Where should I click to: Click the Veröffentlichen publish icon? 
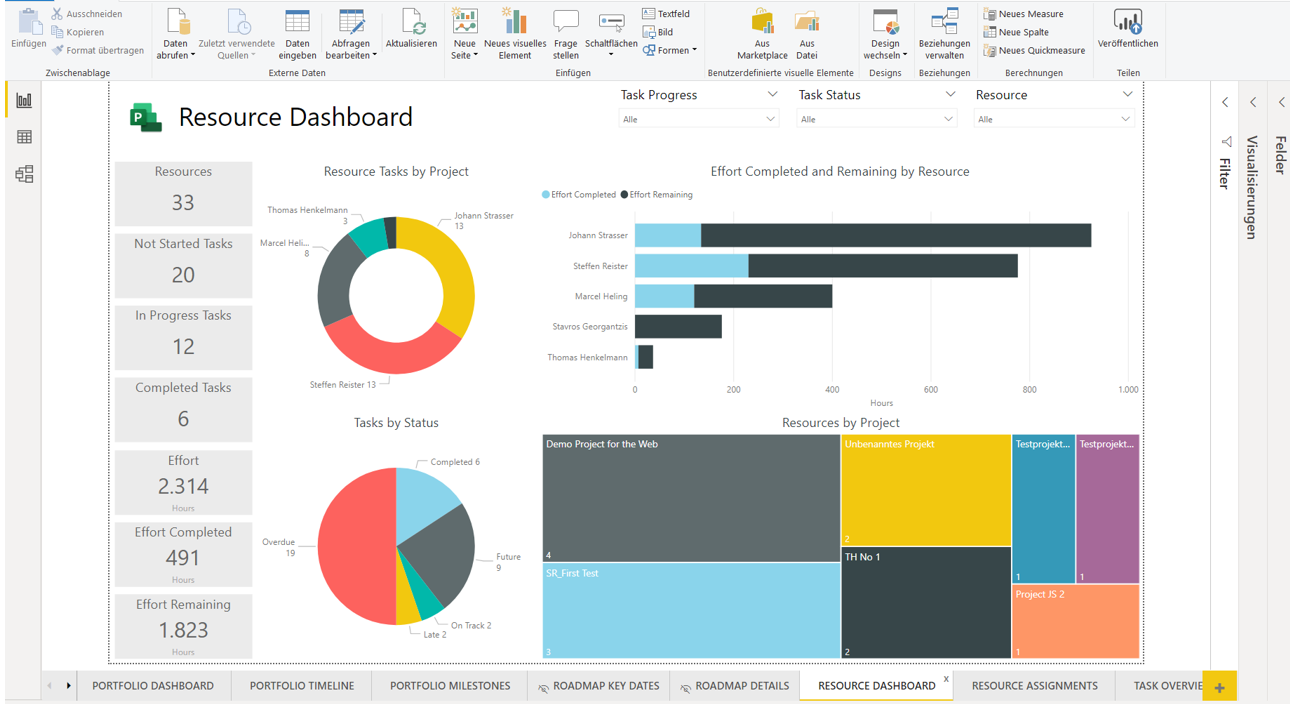[1127, 23]
